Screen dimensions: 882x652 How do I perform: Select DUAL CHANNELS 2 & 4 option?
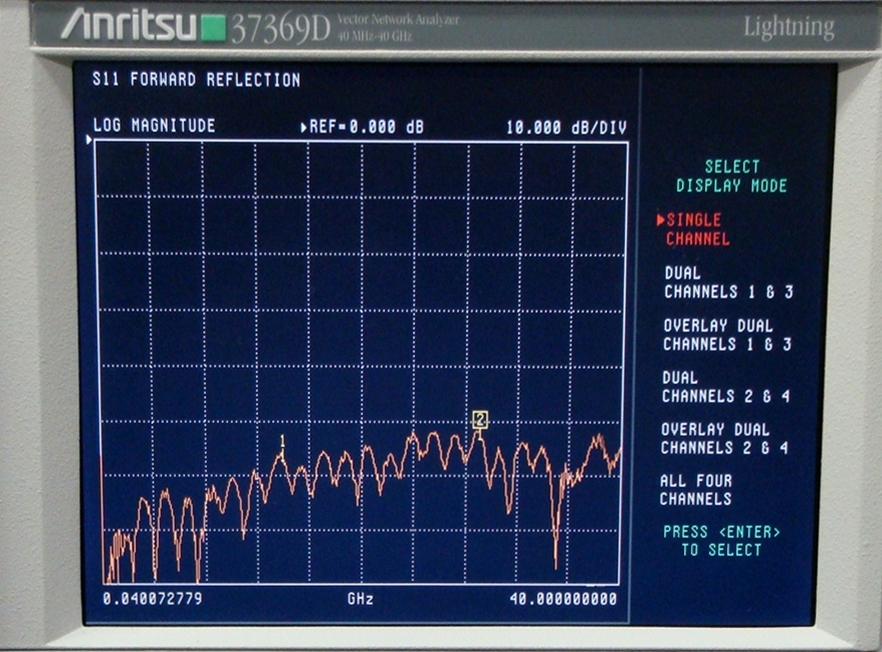point(726,387)
